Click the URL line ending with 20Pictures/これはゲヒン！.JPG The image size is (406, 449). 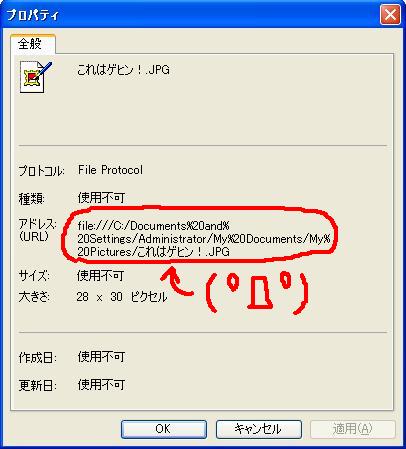coord(153,252)
